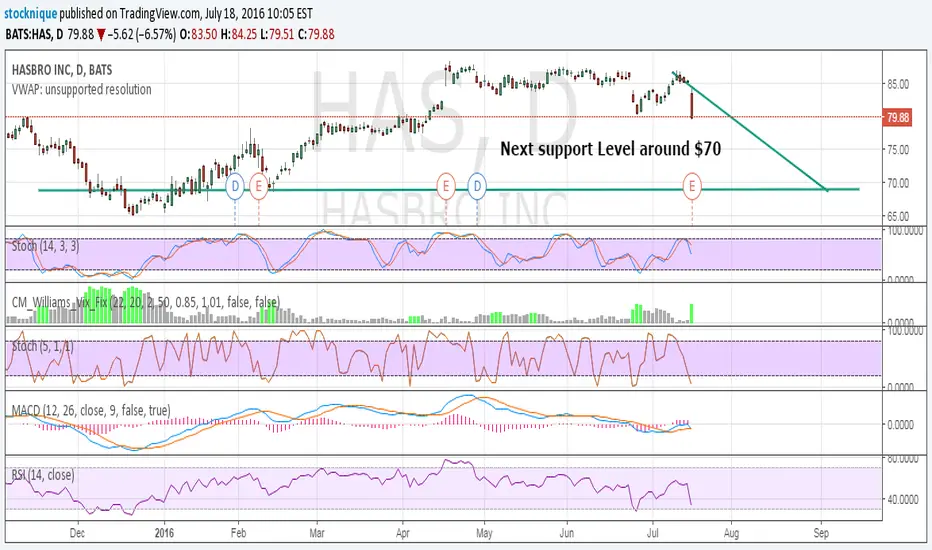932x550 pixels.
Task: Select the green horizontal support line
Action: 449,190
